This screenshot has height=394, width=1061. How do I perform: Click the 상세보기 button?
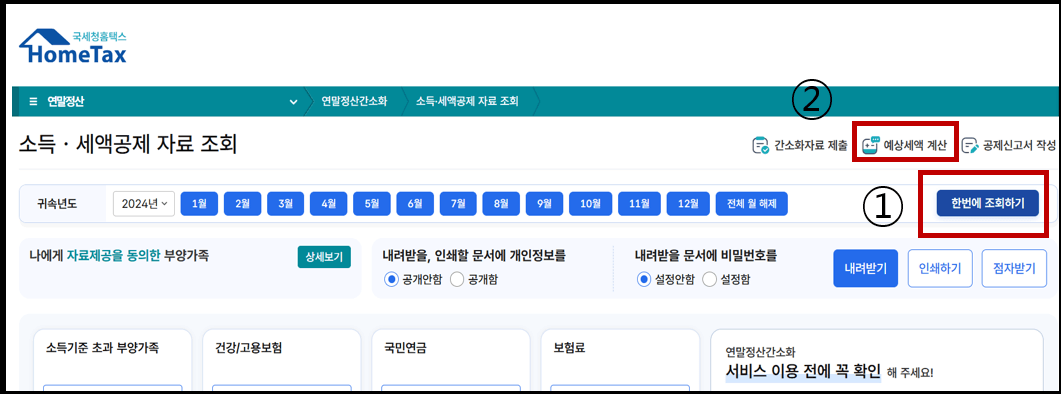[324, 257]
